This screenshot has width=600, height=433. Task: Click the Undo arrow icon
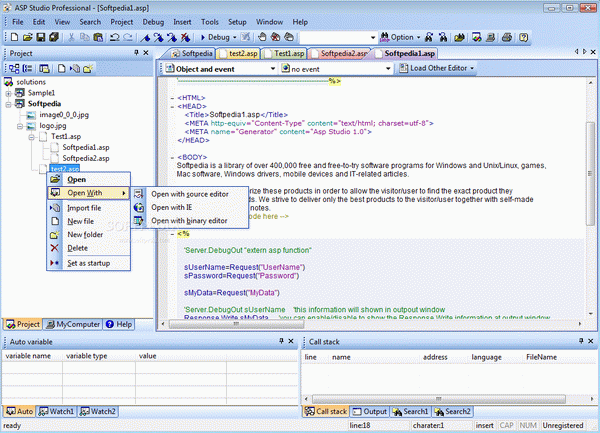(114, 37)
